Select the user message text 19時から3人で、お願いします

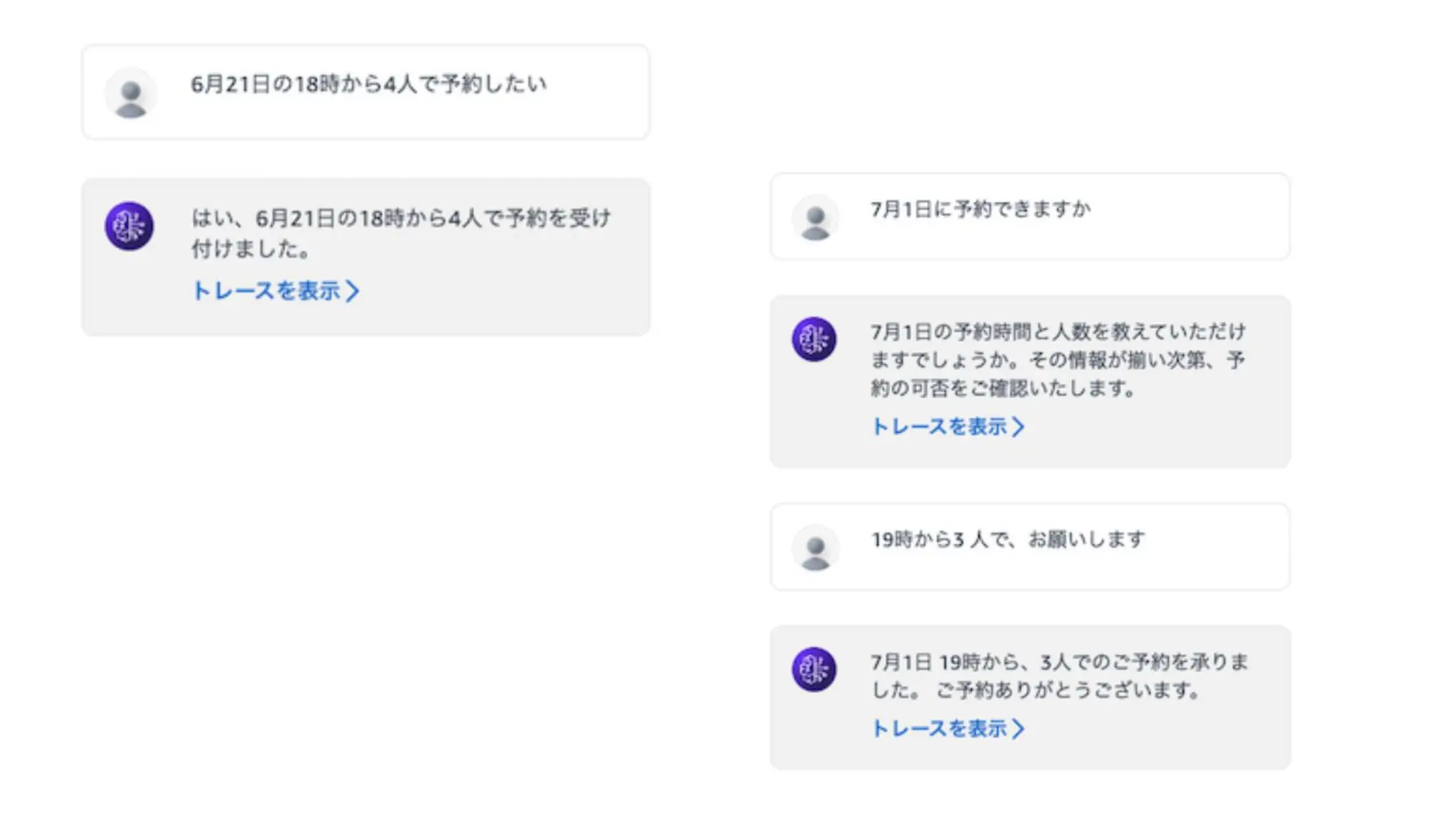click(x=1008, y=540)
